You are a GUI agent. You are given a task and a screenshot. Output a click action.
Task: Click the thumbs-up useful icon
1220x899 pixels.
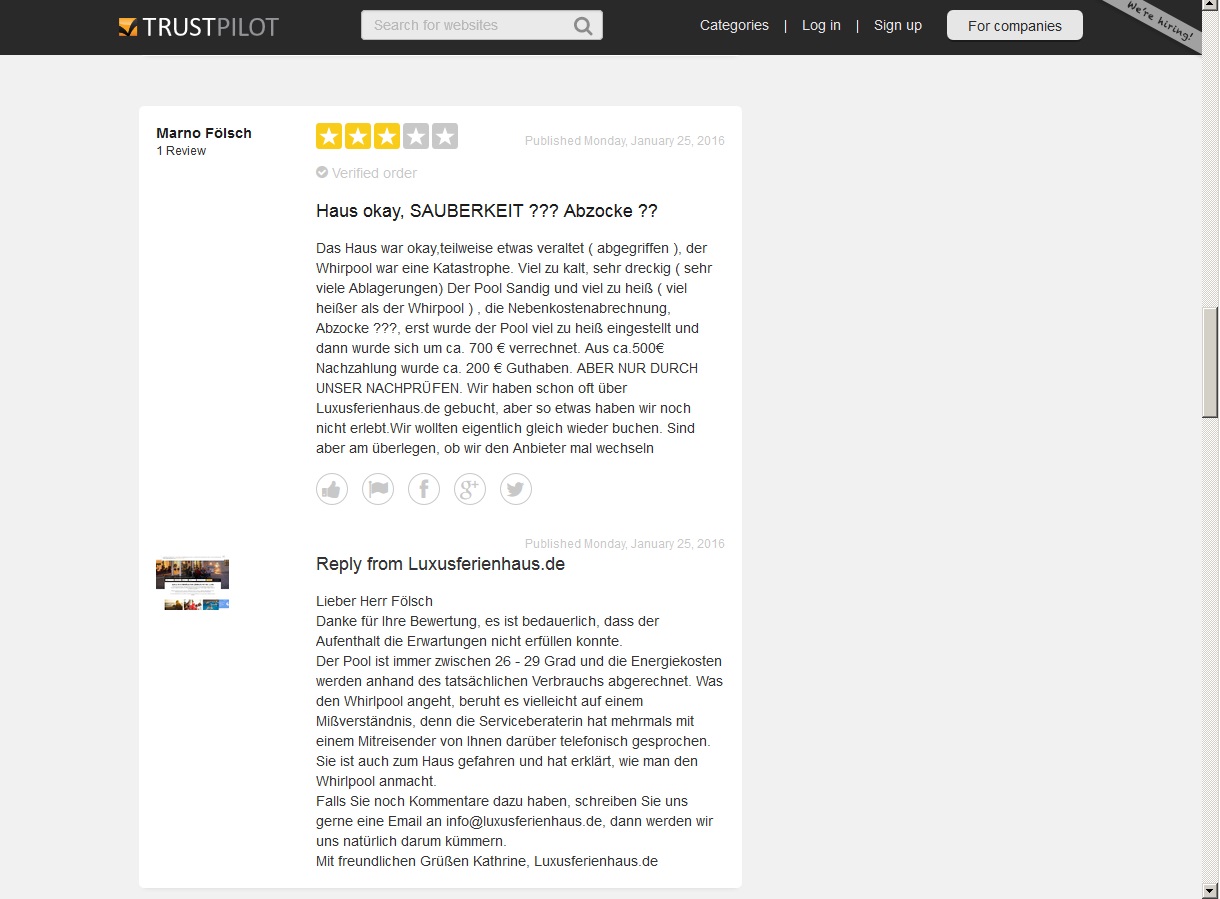point(332,489)
